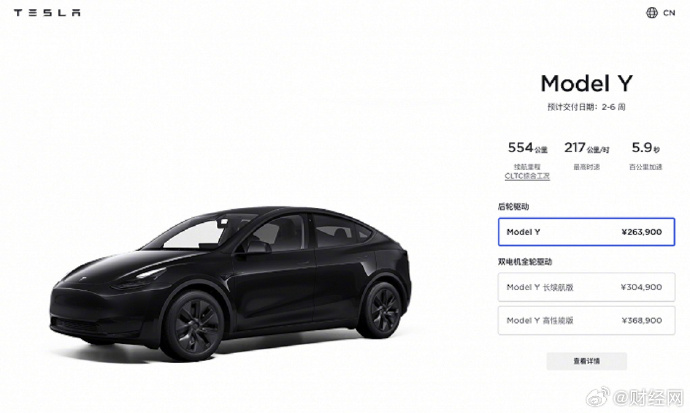Choose Model Y long range ¥304,900 option
Image resolution: width=690 pixels, height=413 pixels.
586,287
